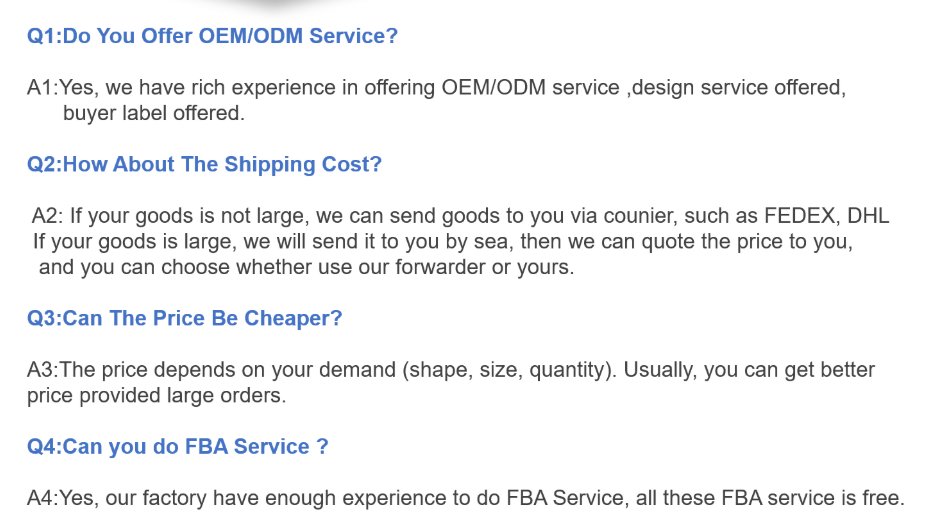This screenshot has width=927, height=525.
Task: Click the 'price provided large orders.' line
Action: [x=157, y=396]
